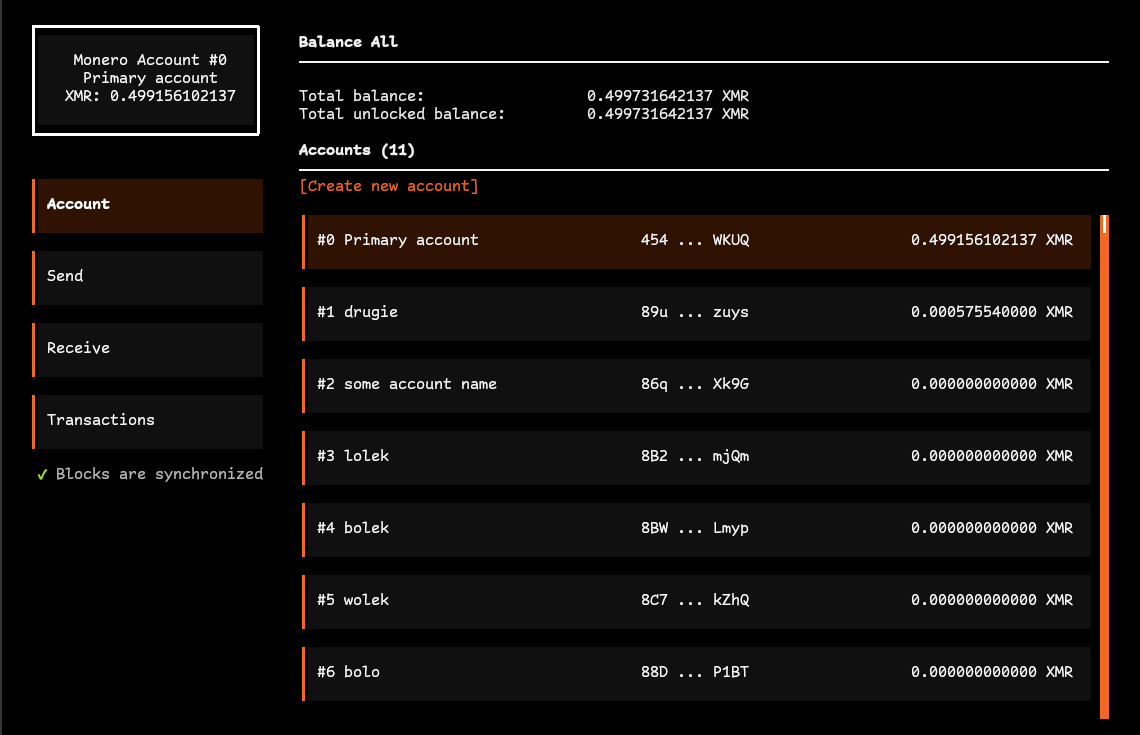Image resolution: width=1140 pixels, height=735 pixels.
Task: Open the Receive section
Action: pos(148,350)
